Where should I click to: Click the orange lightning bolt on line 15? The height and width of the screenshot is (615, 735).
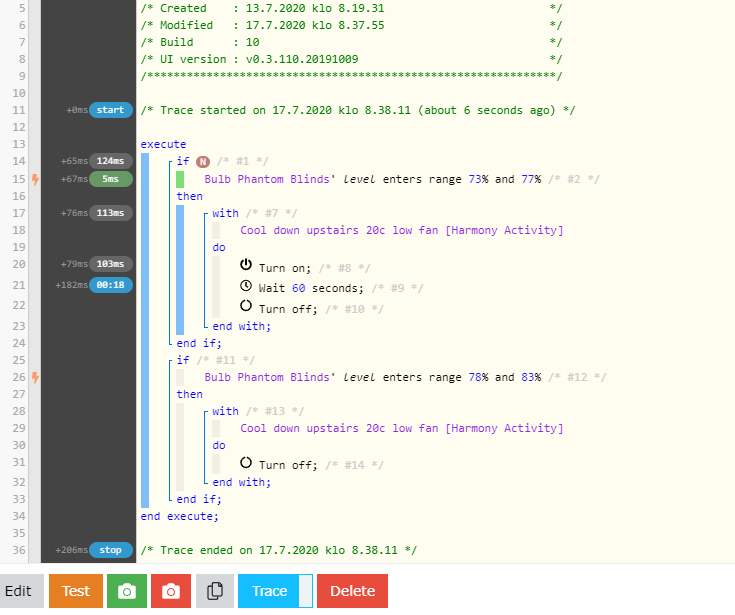[x=35, y=179]
